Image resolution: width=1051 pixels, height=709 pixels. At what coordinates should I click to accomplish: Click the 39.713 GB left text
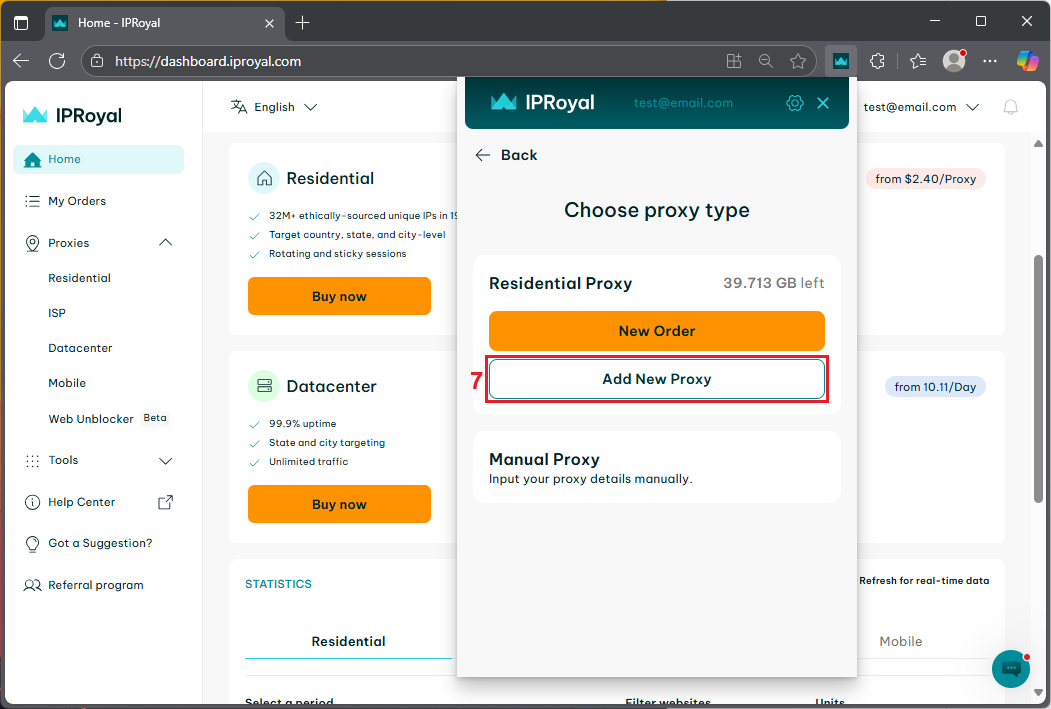(x=774, y=283)
